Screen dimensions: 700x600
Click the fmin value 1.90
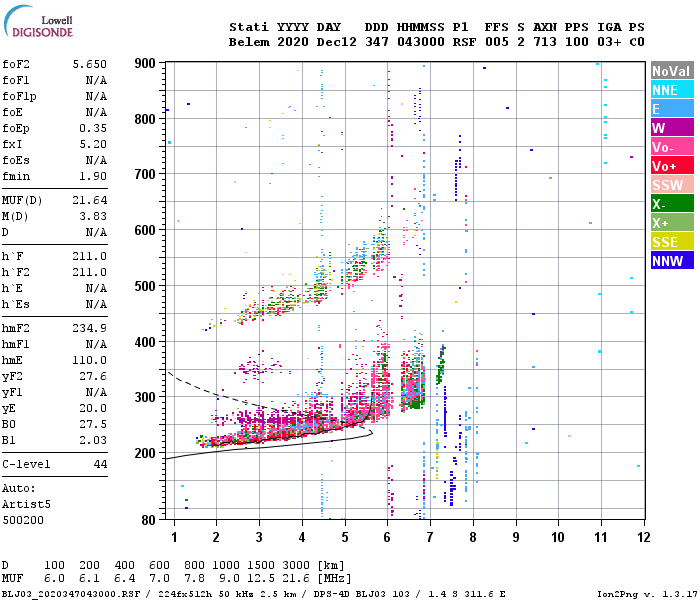click(93, 176)
